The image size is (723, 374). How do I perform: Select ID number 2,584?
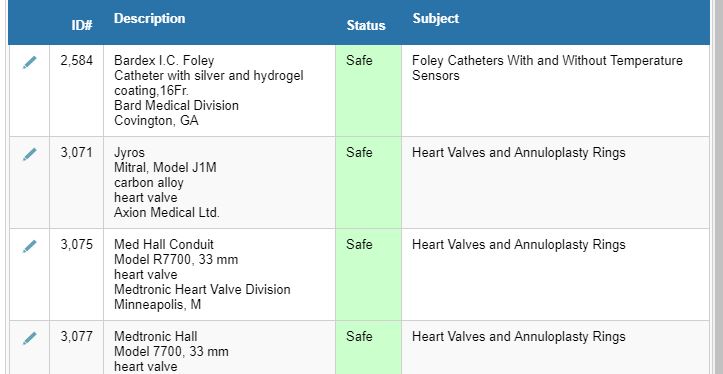pyautogui.click(x=77, y=60)
